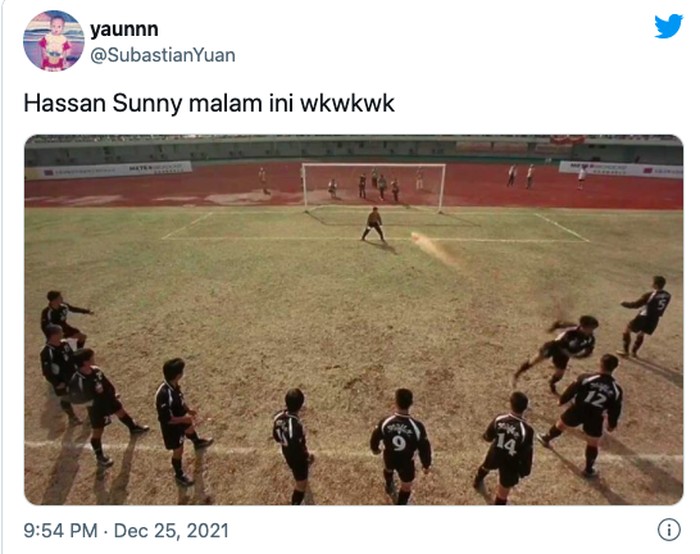
Task: Click the words malam ini in tweet
Action: [x=241, y=104]
